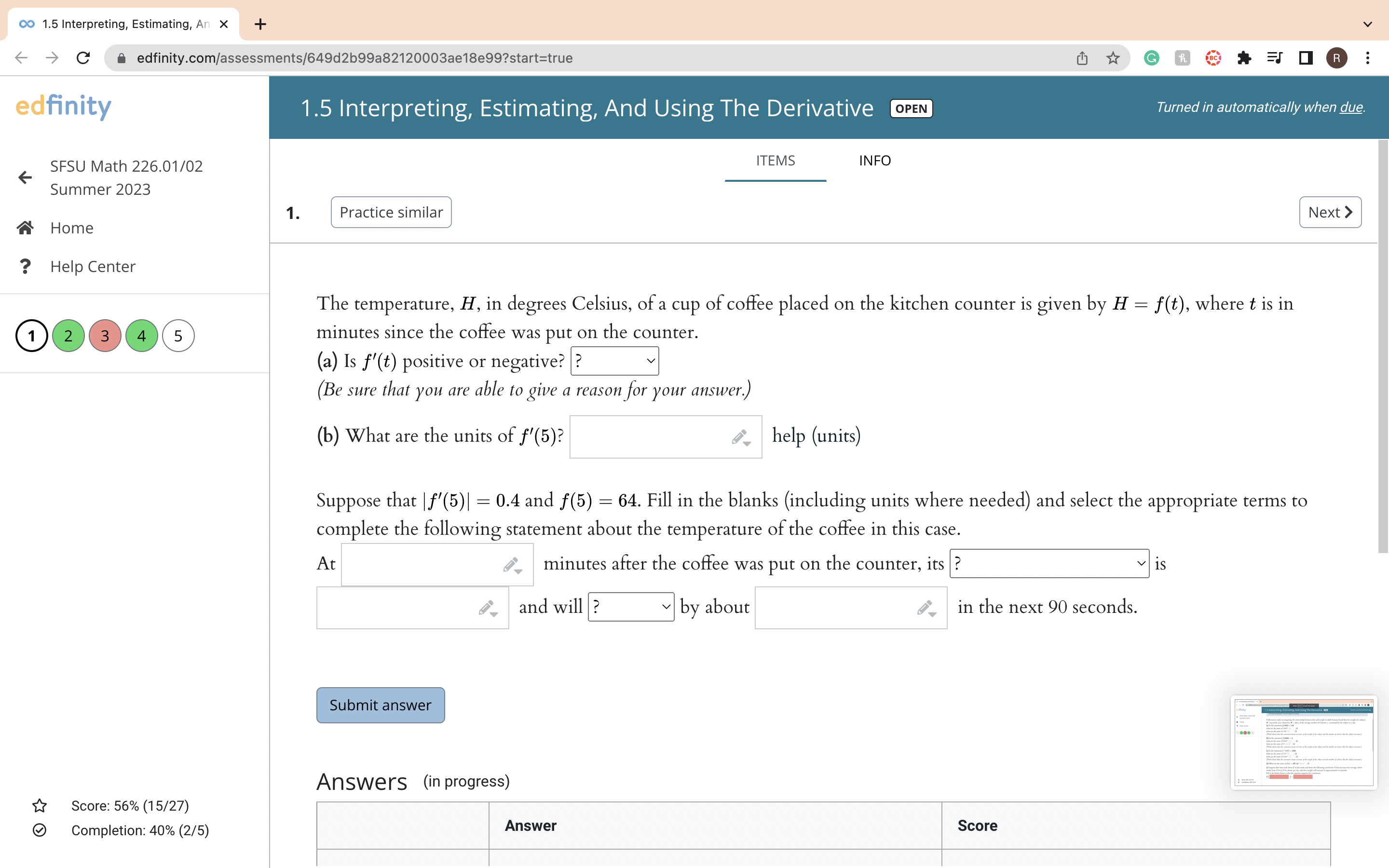
Task: Click the 'help (units)' link
Action: [816, 436]
